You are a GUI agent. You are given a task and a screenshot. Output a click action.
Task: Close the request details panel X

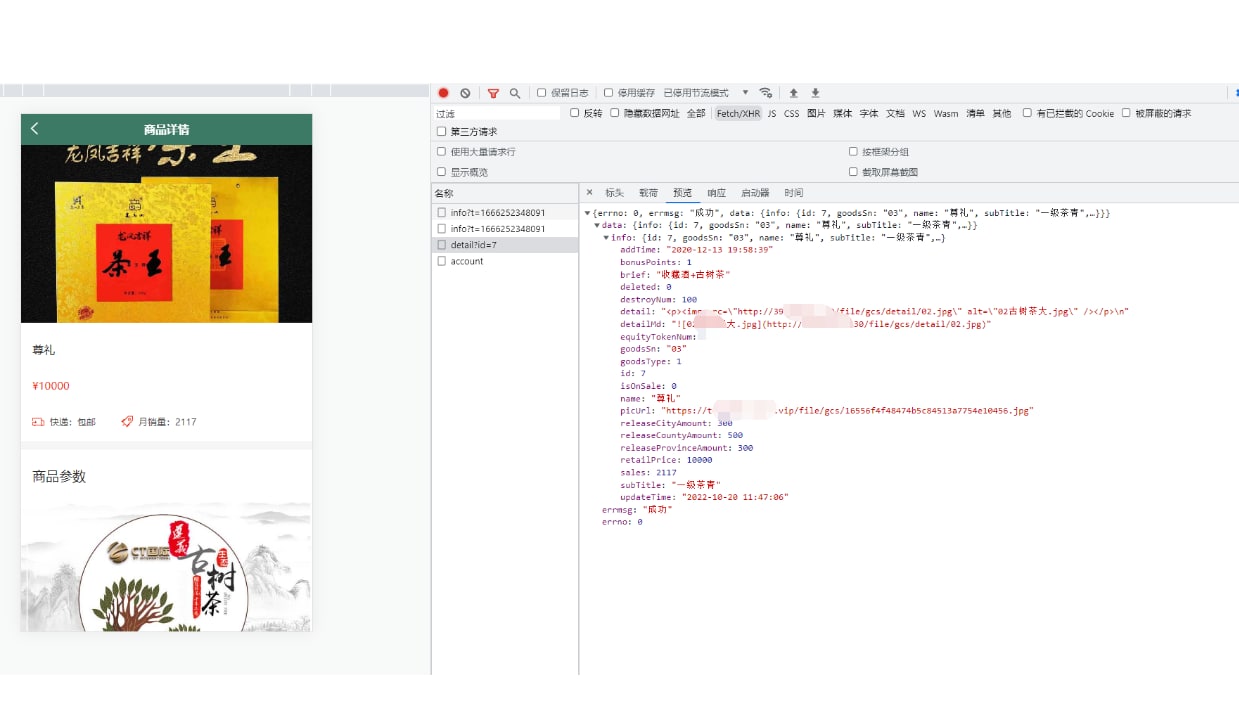(x=589, y=192)
